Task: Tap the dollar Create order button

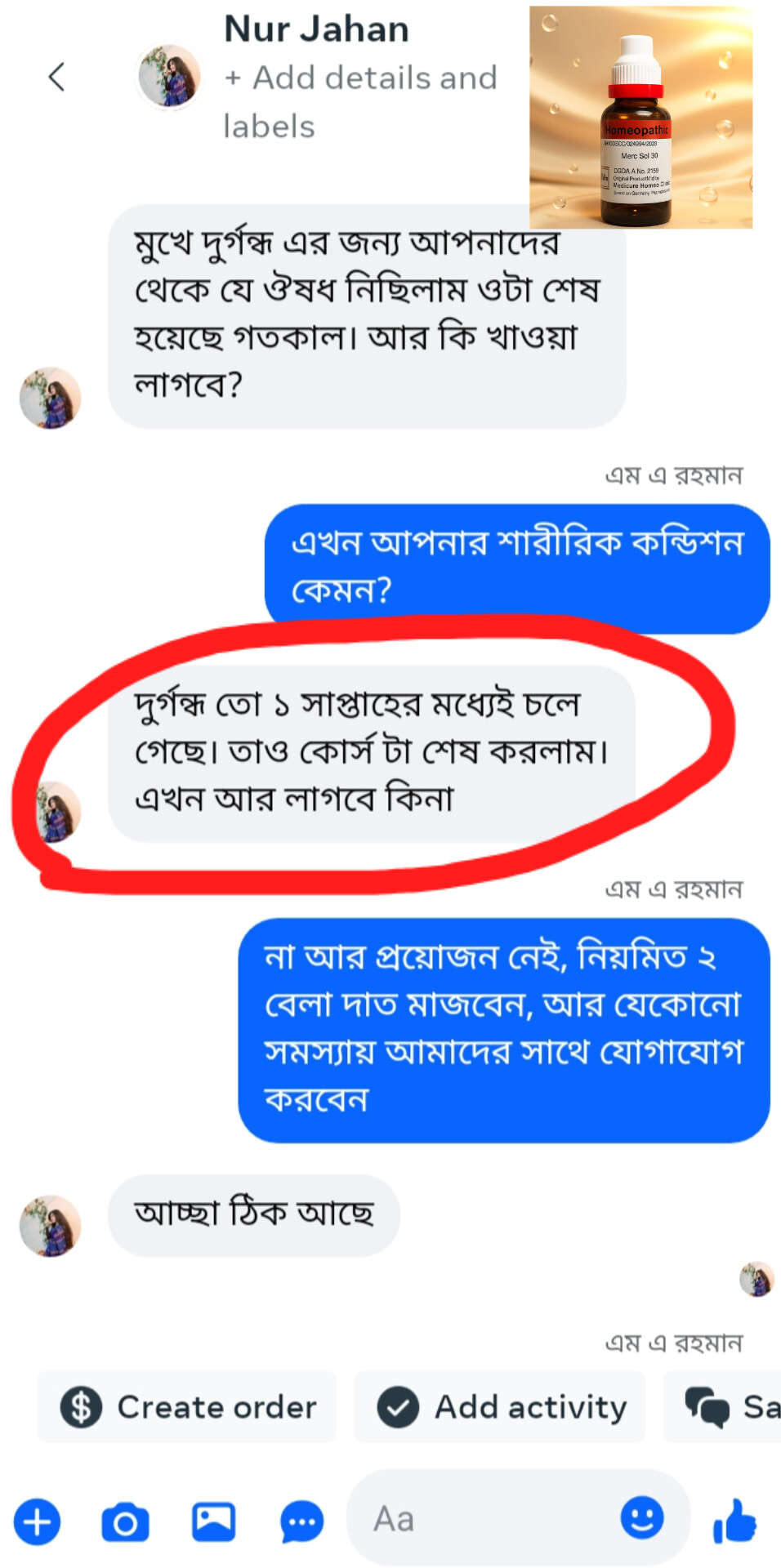Action: (x=187, y=1407)
